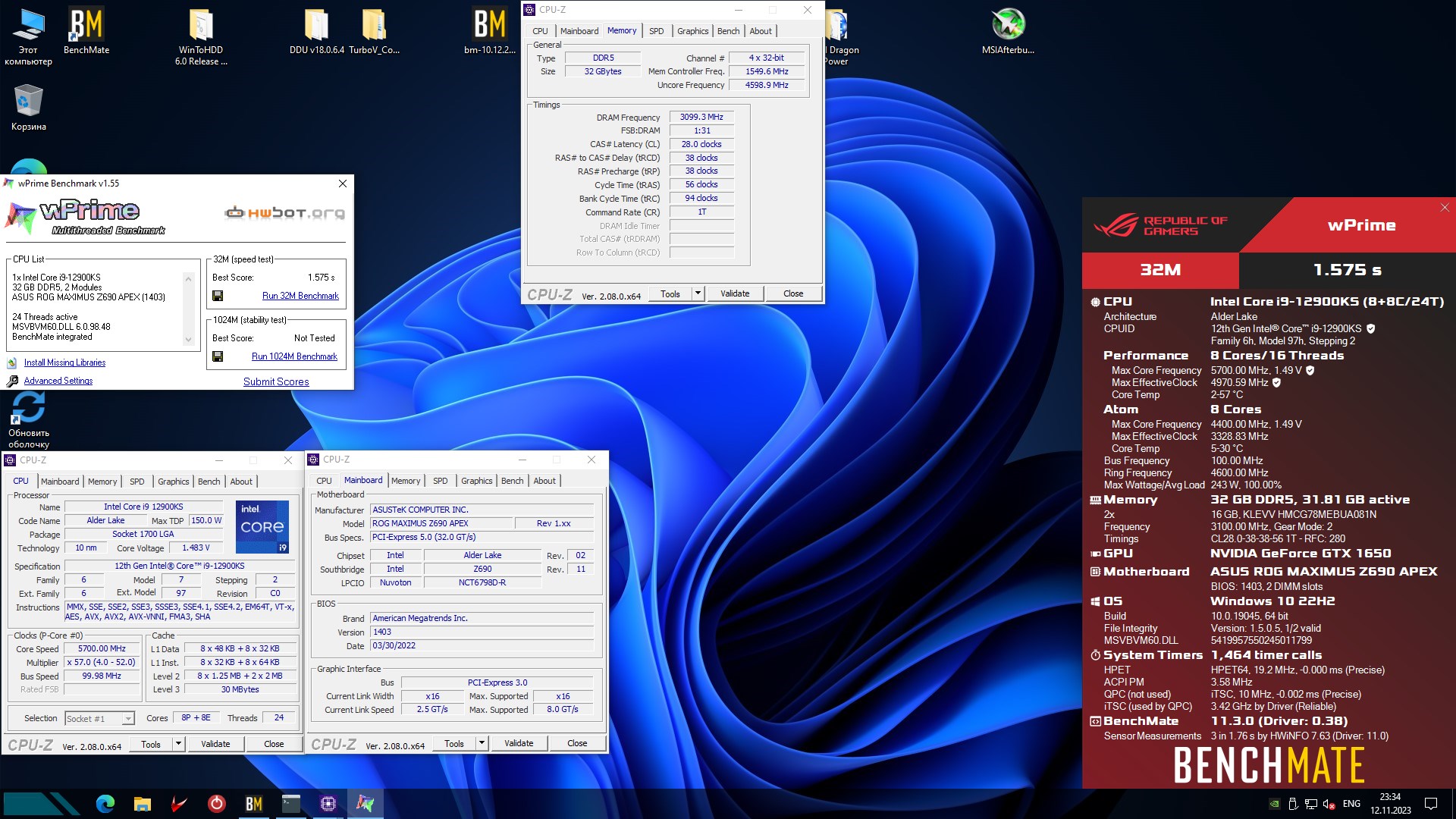The height and width of the screenshot is (819, 1456).
Task: Open Tools dropdown arrow in CPU tab CPU-Z window
Action: (x=178, y=744)
